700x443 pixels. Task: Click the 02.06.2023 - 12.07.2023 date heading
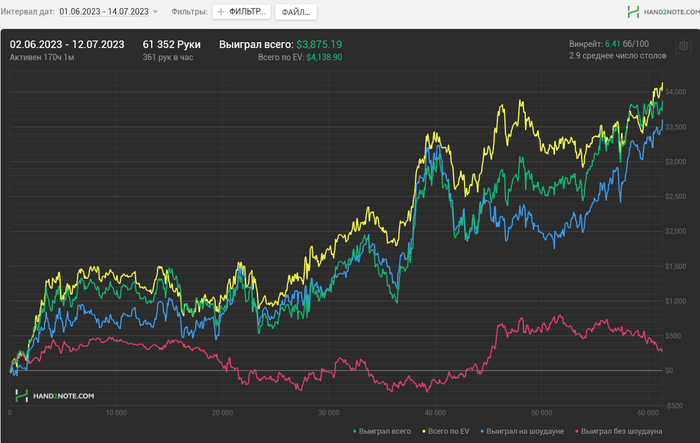(x=67, y=44)
